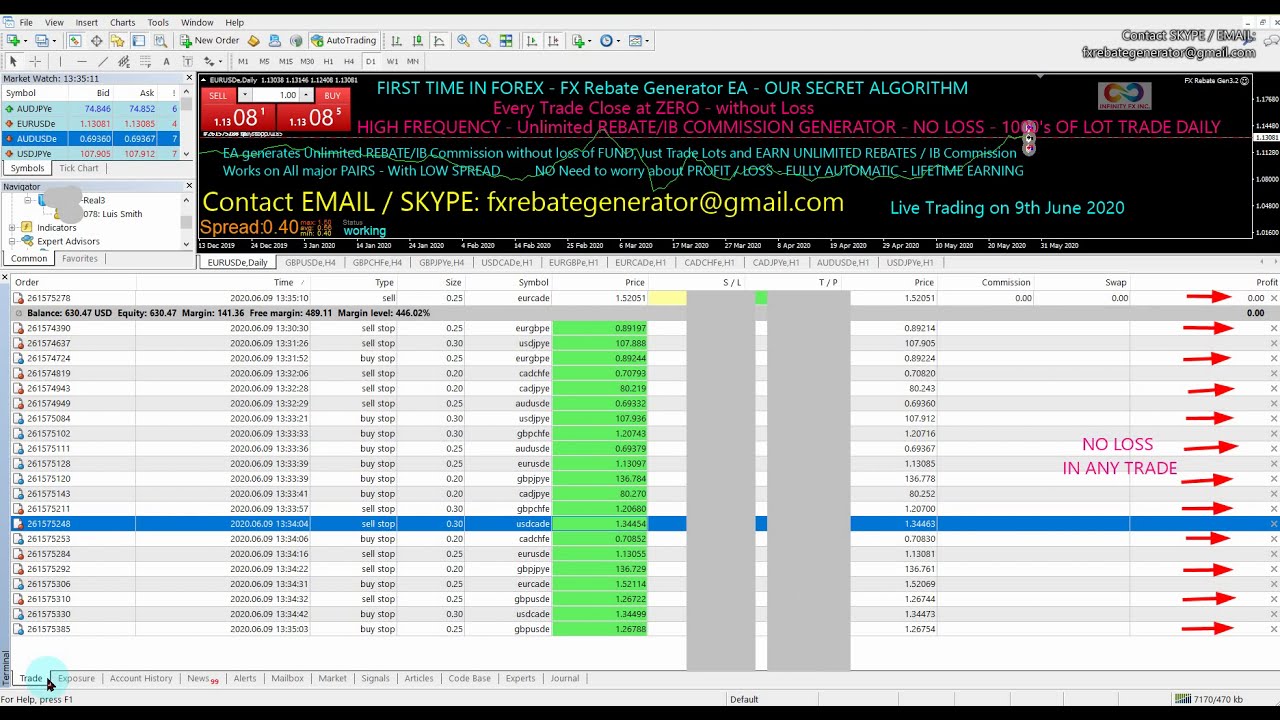Screen dimensions: 1280x720
Task: Switch to H4 timeframe
Action: pyautogui.click(x=349, y=61)
